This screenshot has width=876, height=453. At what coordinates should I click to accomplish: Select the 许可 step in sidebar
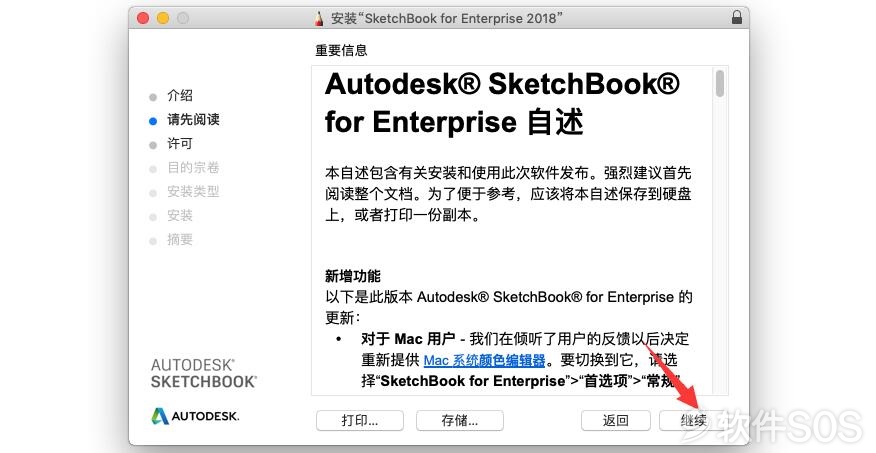180,144
